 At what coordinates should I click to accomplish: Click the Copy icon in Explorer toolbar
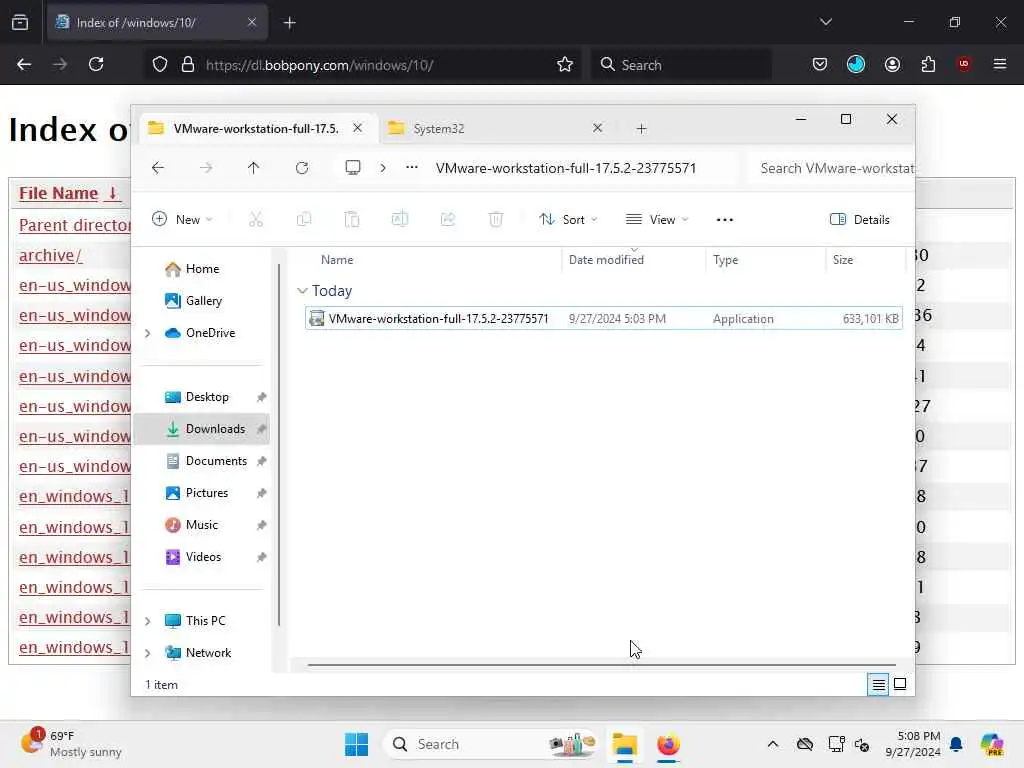[x=304, y=219]
